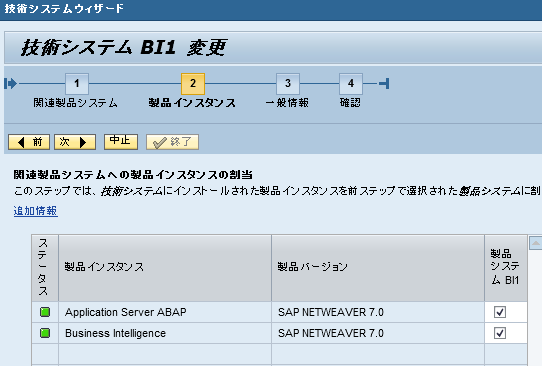Go to step 1 関連製品システム
Viewport: 542px width, 366px height.
(77, 84)
